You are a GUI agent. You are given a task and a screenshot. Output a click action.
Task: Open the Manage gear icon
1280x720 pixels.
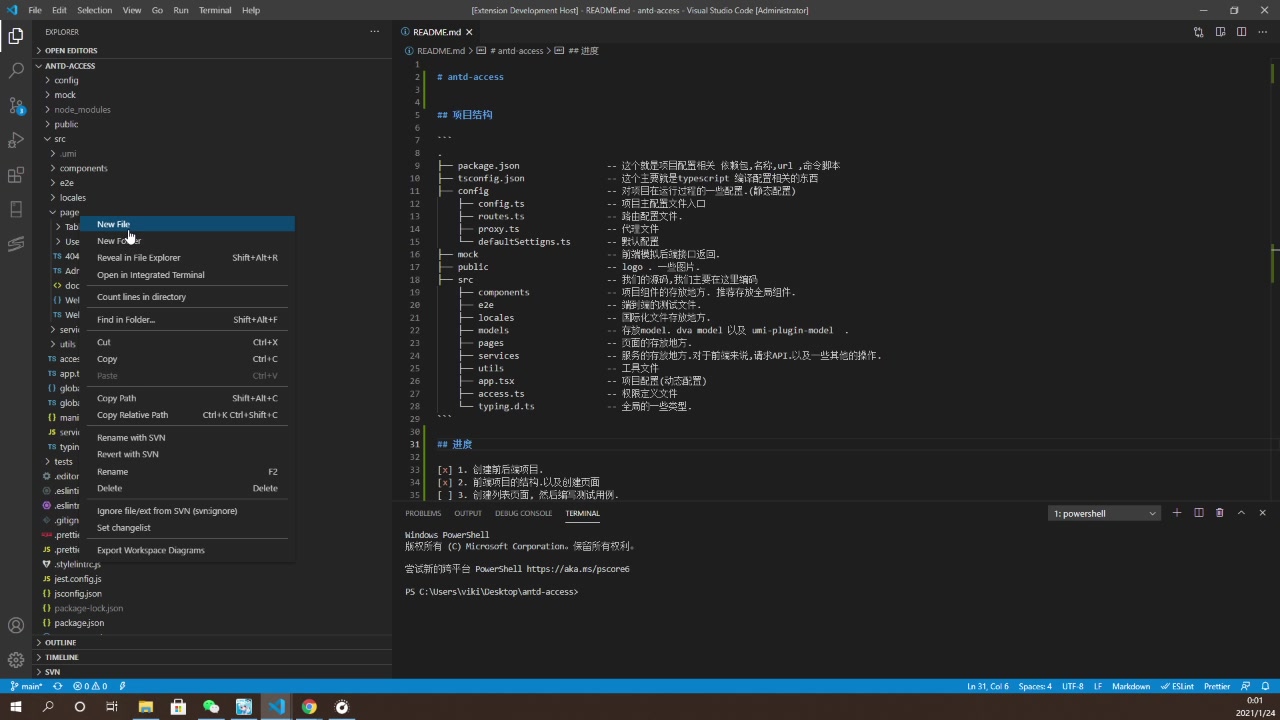(x=16, y=660)
